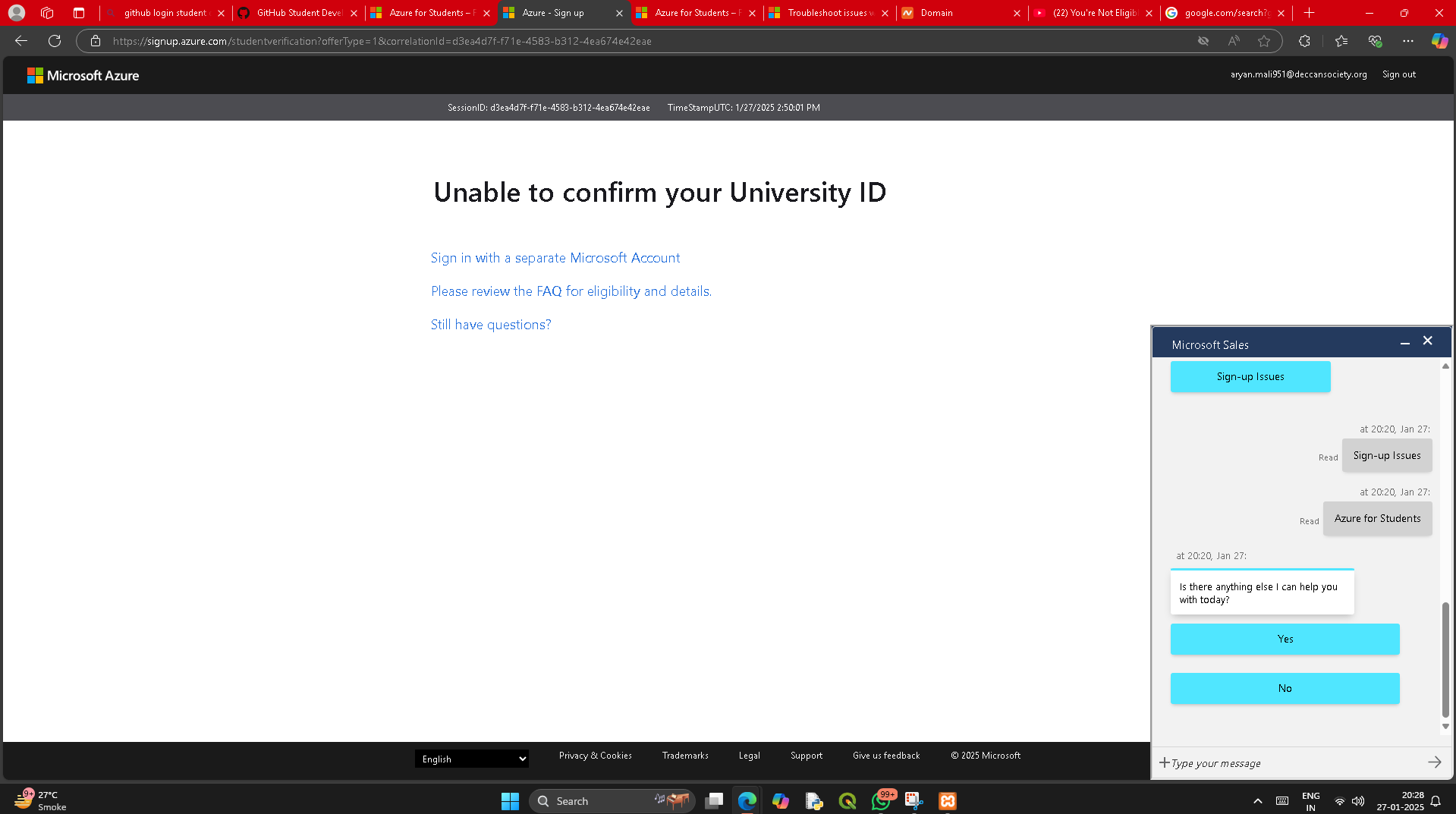Open the Copilot sidebar icon
The width and height of the screenshot is (1456, 814).
click(1439, 41)
